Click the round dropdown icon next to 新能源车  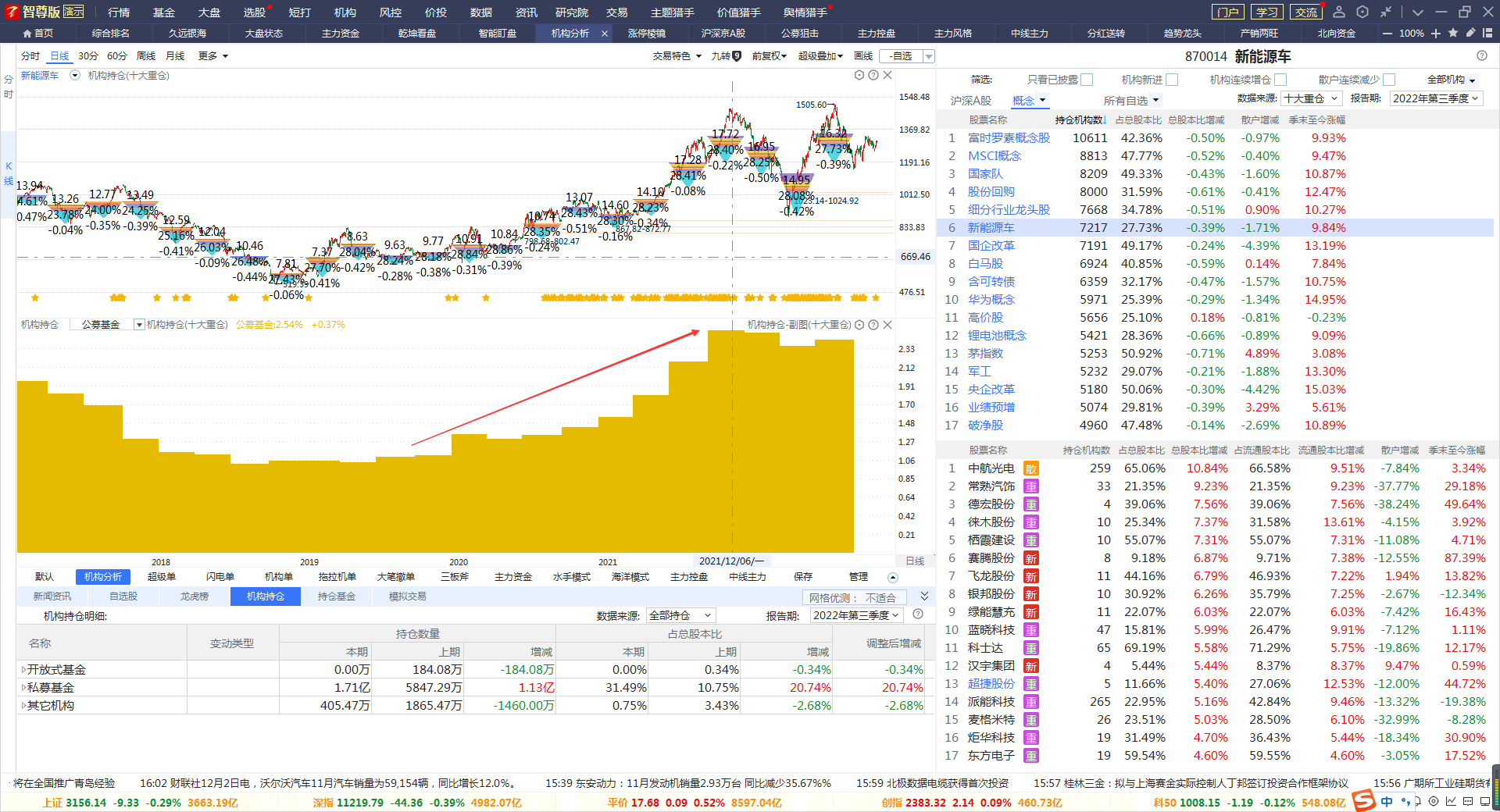75,76
